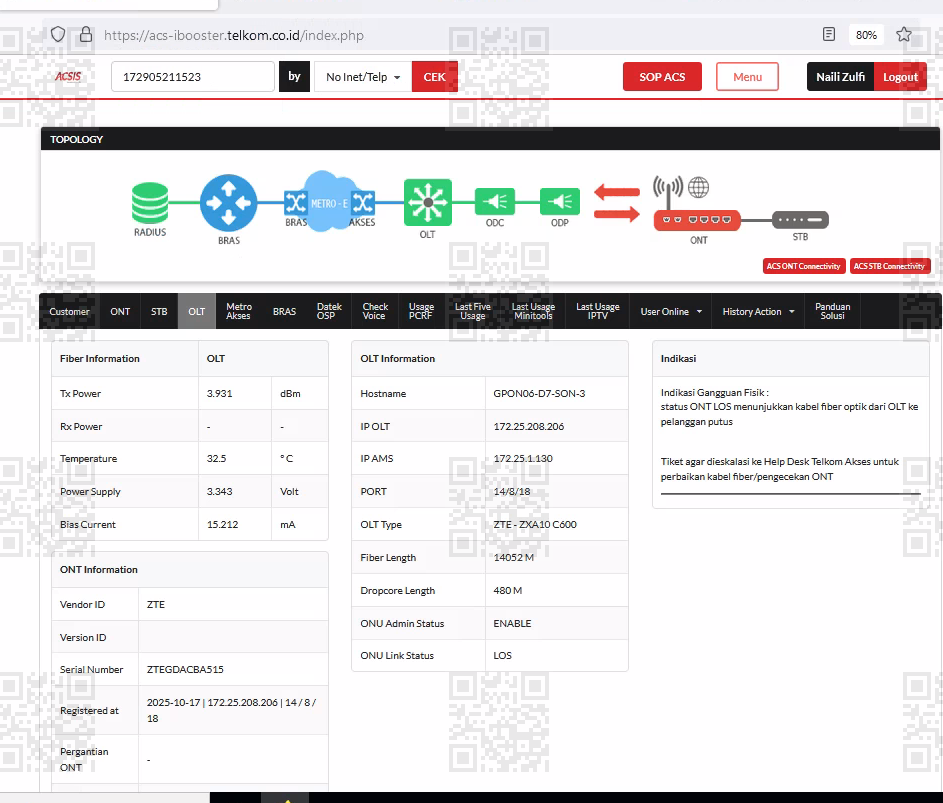Screen dimensions: 943x803
Task: Click the Serial Number value ZTEGDACBA515
Action: (x=185, y=669)
